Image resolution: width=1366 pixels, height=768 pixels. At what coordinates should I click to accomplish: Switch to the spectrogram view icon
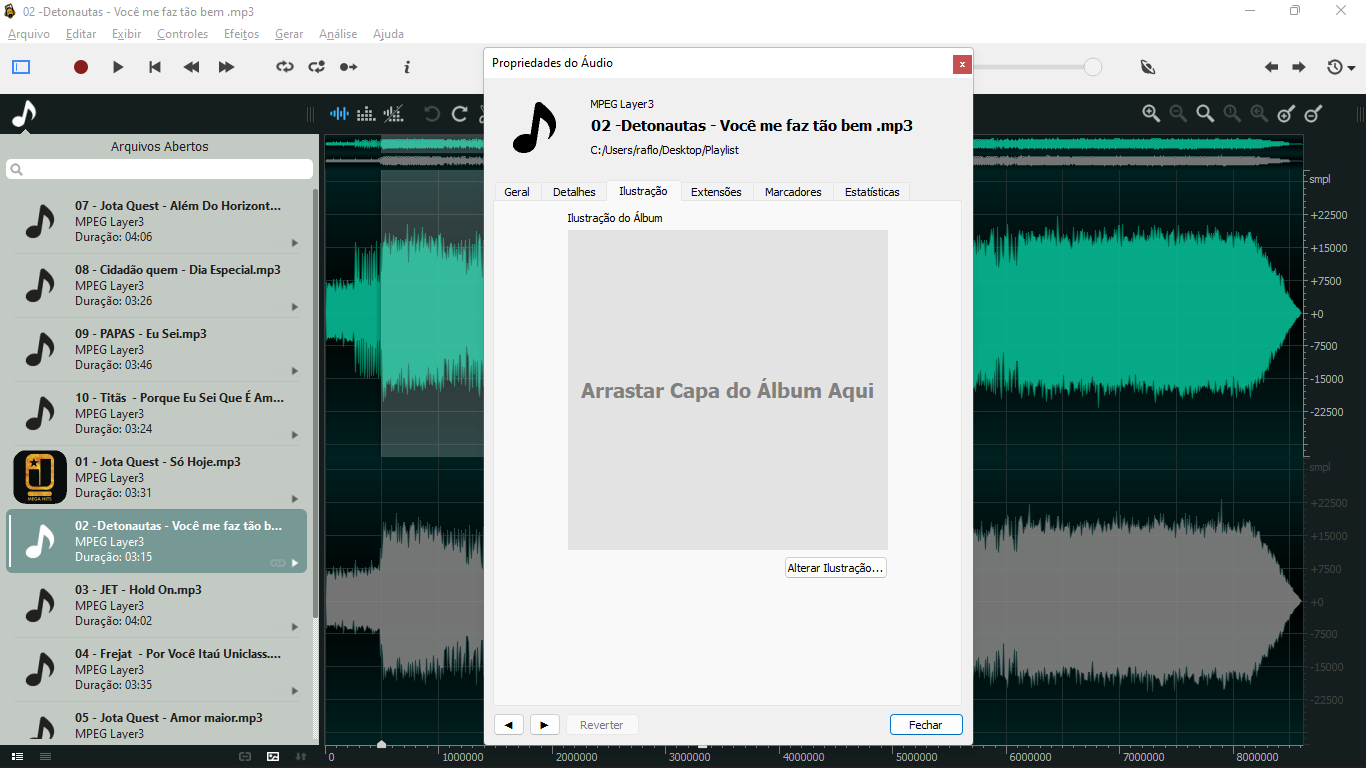pos(367,114)
